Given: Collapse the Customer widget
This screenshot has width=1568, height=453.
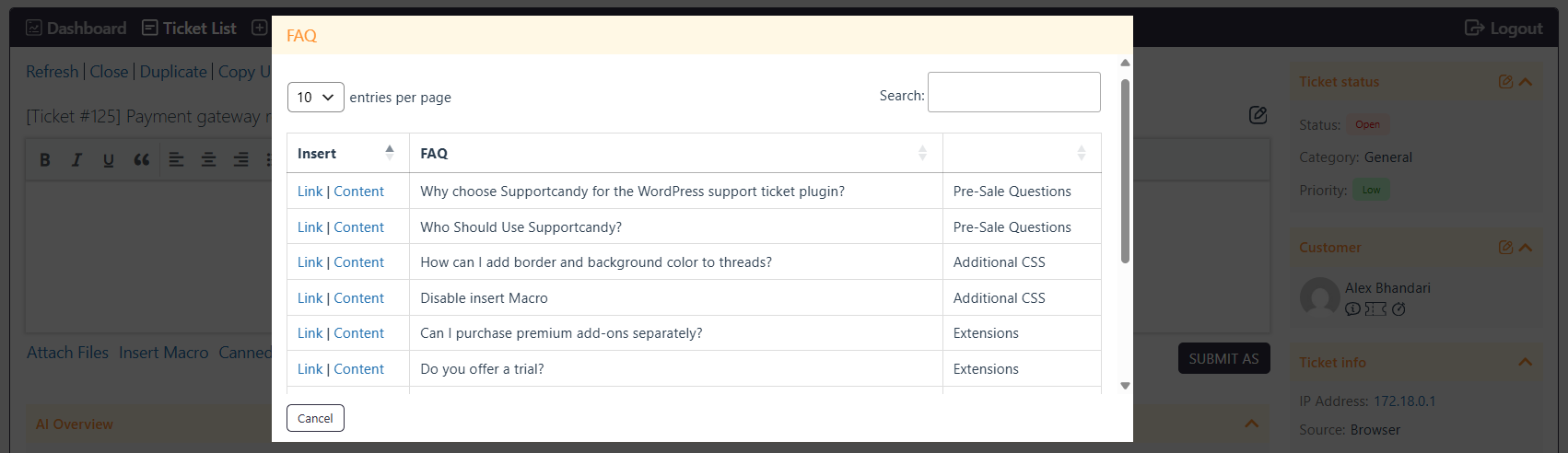Looking at the screenshot, I should pyautogui.click(x=1526, y=248).
